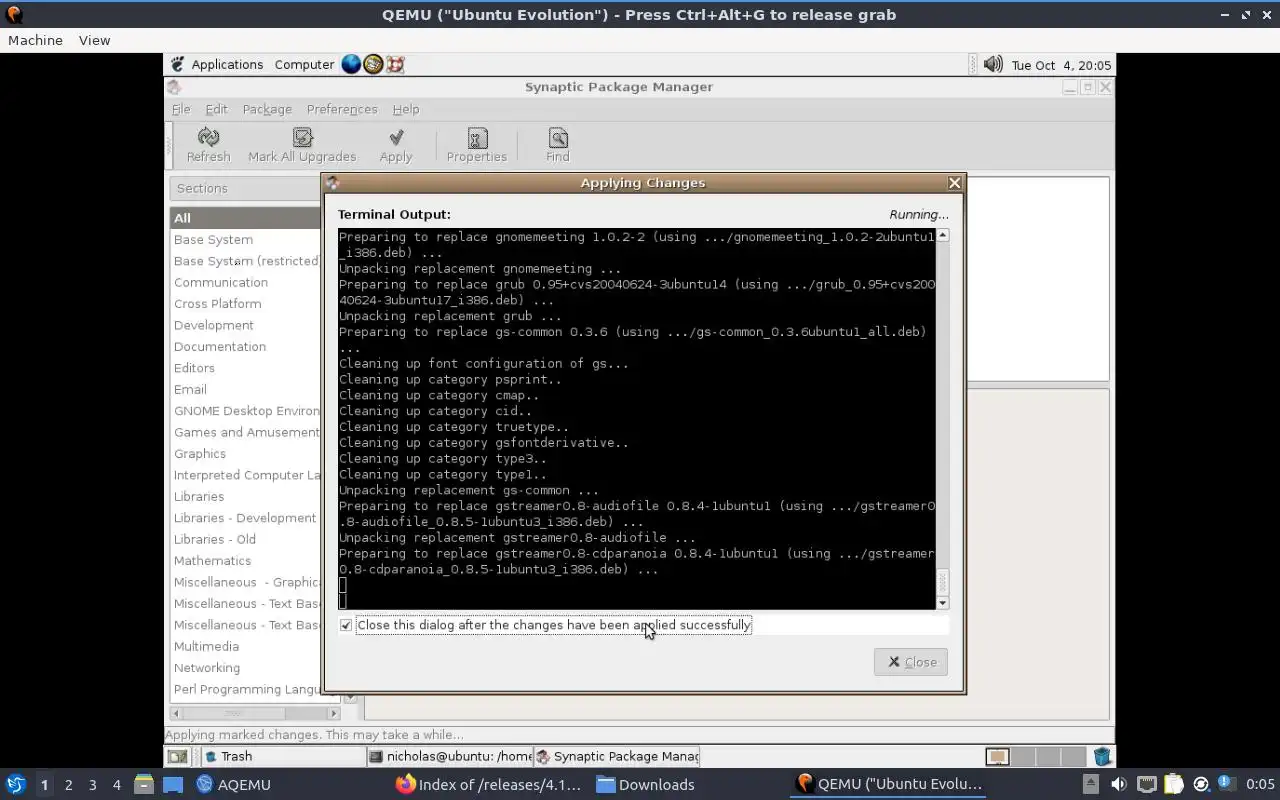Expand the host system tray arrow
Viewport: 1280px width, 800px height.
pos(1091,784)
